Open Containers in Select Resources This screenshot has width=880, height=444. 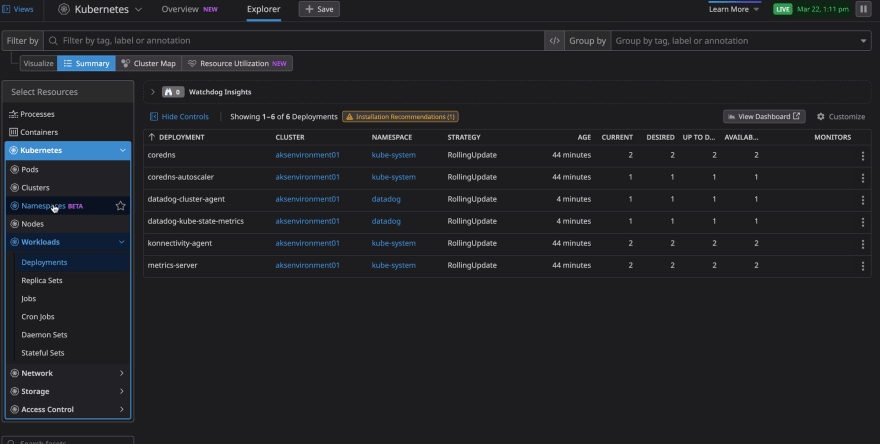pos(39,132)
